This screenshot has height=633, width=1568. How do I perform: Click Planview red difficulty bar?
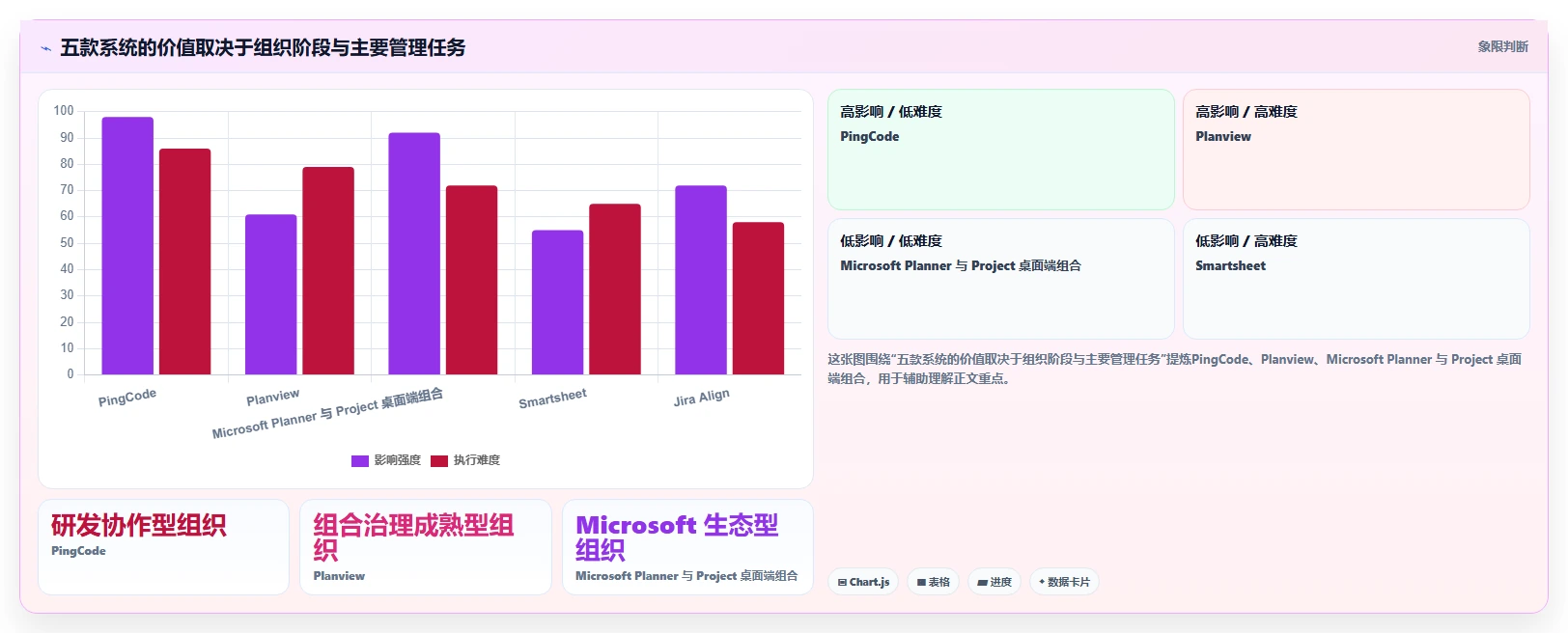328,271
